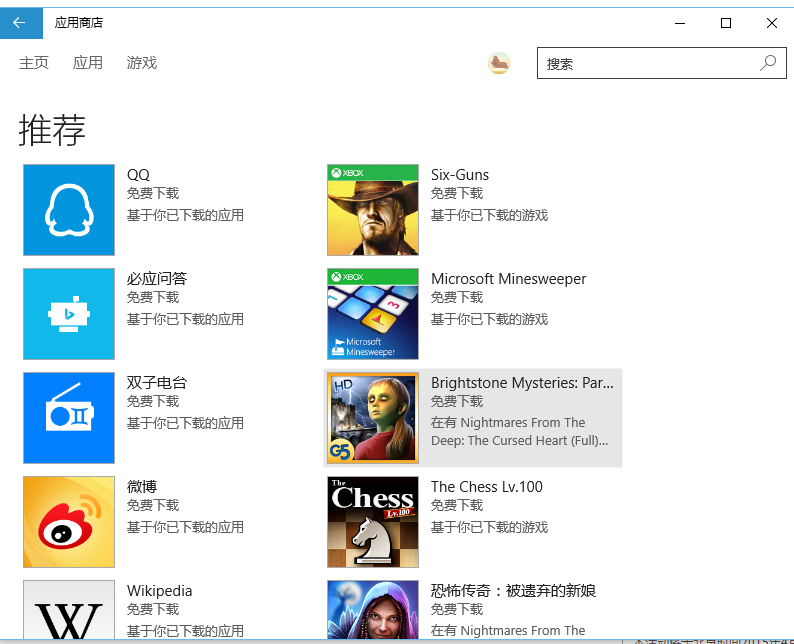Open the Six-Guns cowboy thumbnail
This screenshot has width=794, height=644.
(x=373, y=210)
